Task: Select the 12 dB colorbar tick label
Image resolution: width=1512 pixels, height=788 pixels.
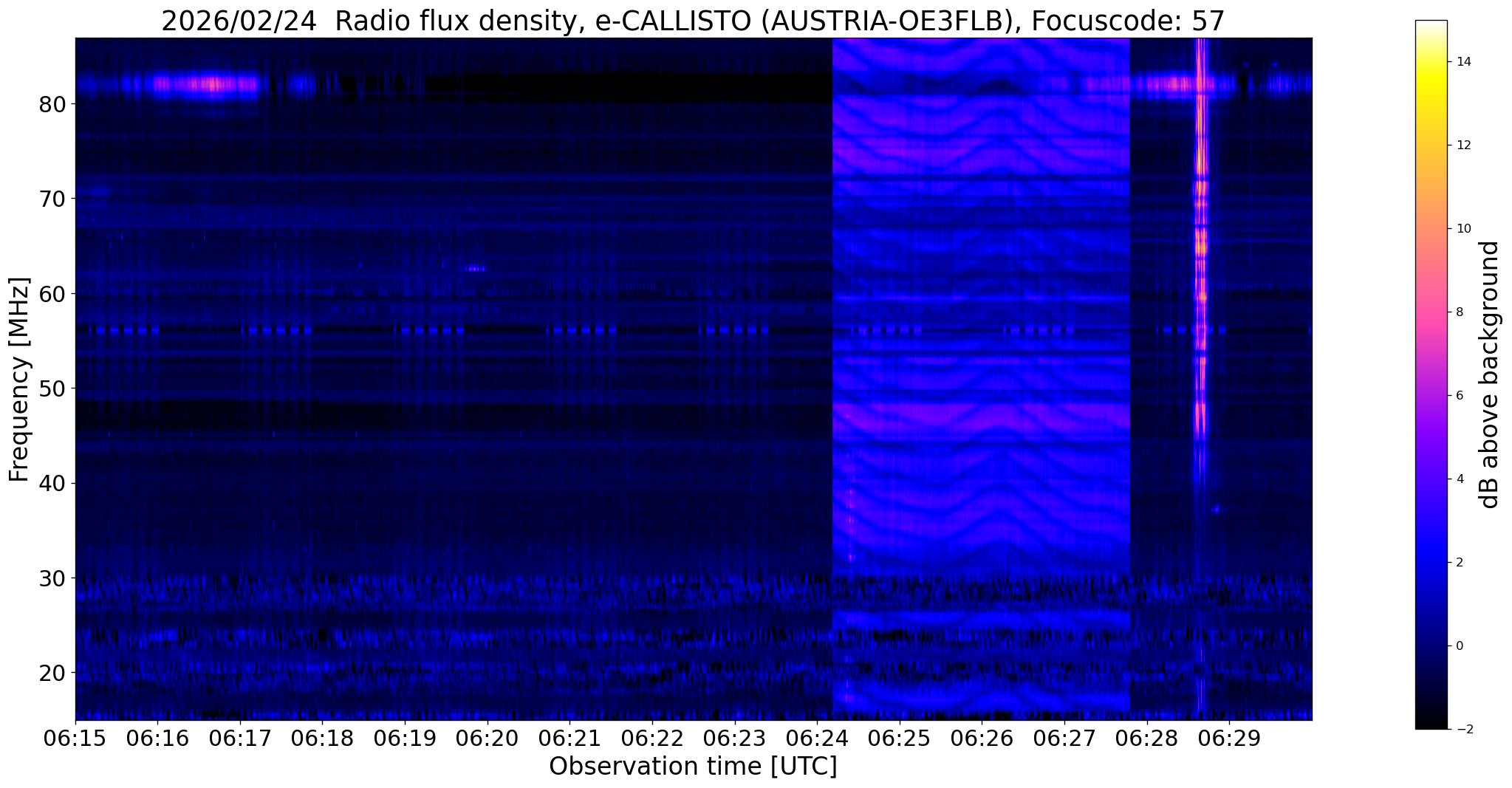Action: tap(1463, 145)
